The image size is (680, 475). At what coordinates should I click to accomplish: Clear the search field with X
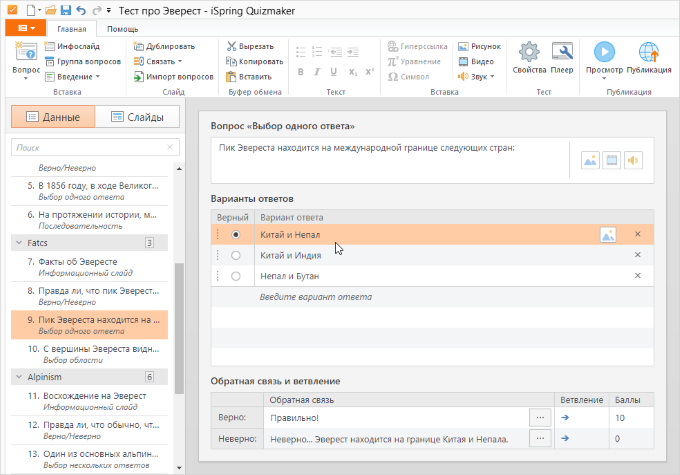[x=170, y=147]
